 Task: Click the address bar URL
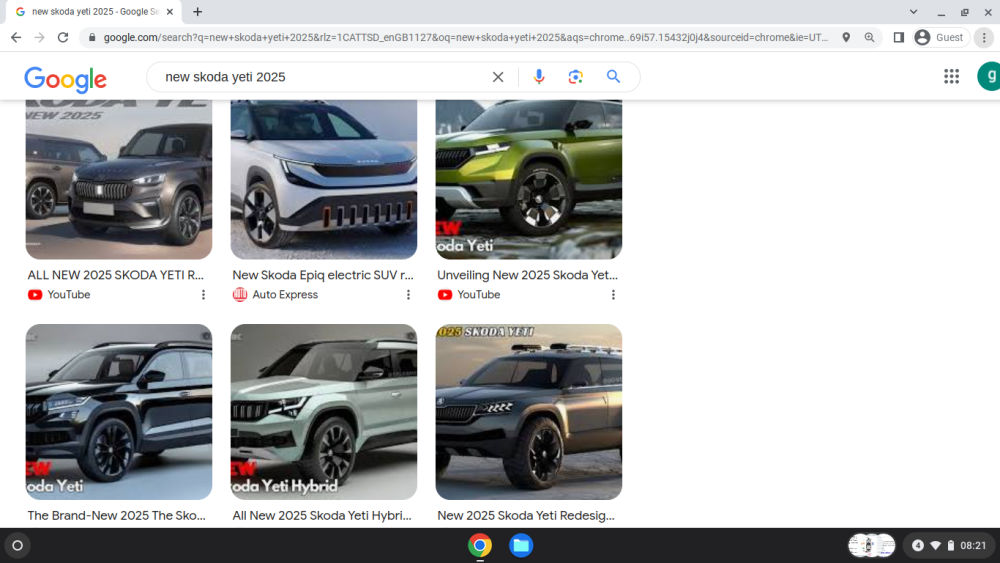[466, 38]
